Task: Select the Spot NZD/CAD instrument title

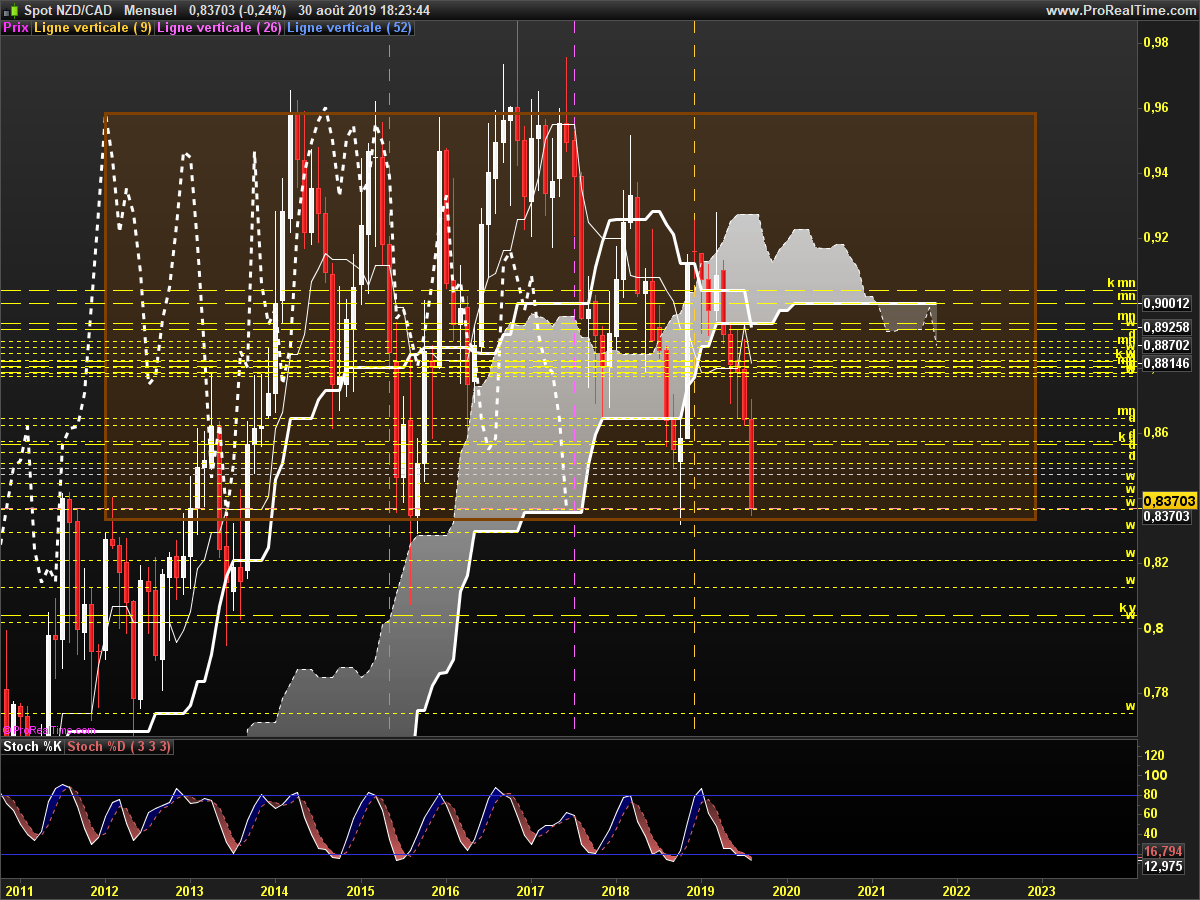Action: (x=67, y=10)
